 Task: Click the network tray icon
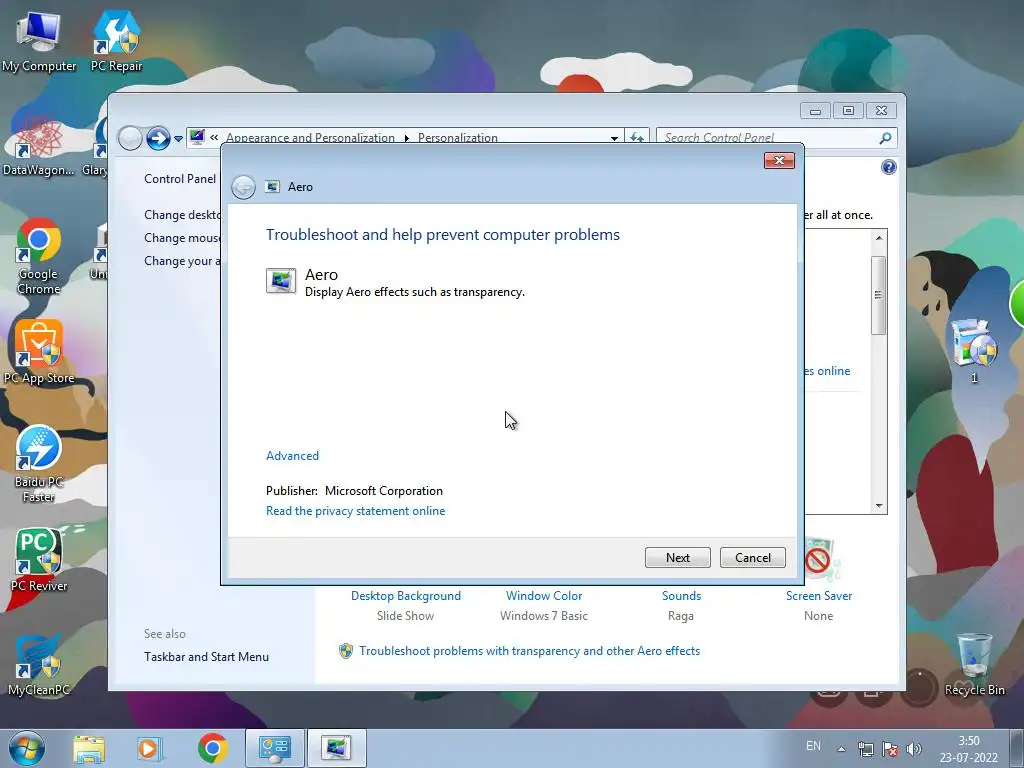(866, 749)
